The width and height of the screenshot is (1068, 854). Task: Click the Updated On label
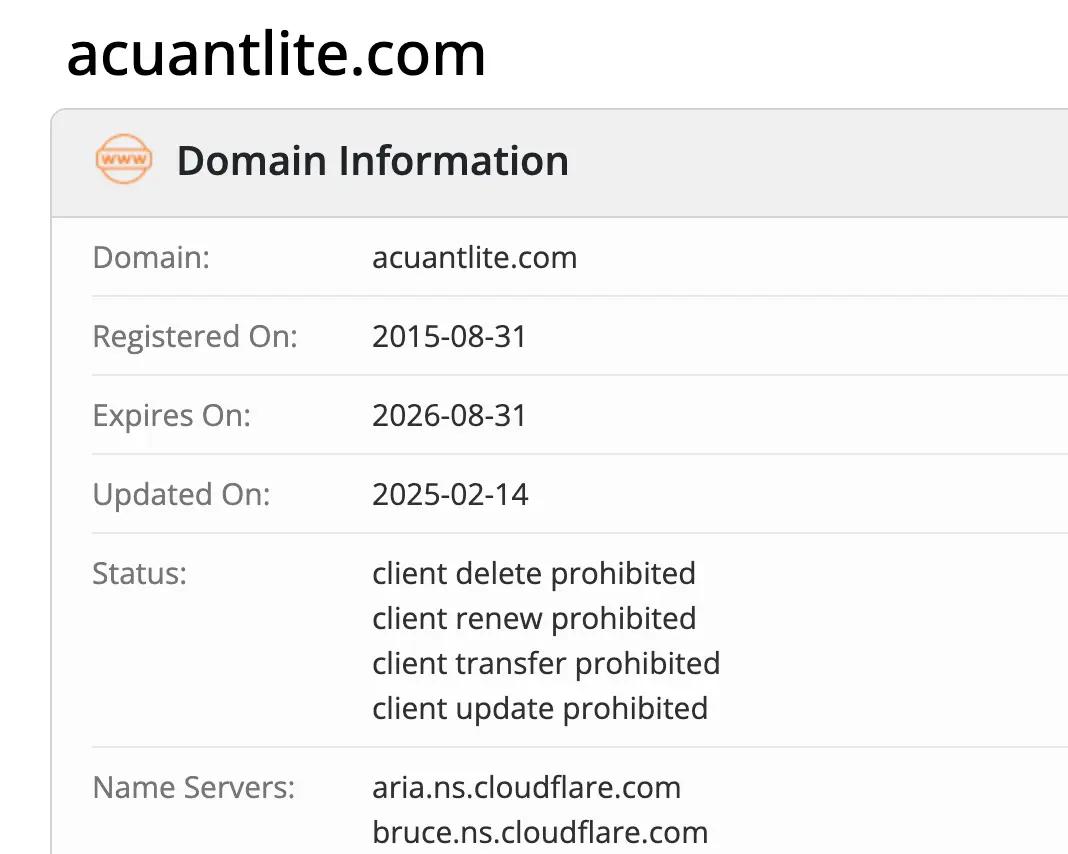click(x=181, y=494)
